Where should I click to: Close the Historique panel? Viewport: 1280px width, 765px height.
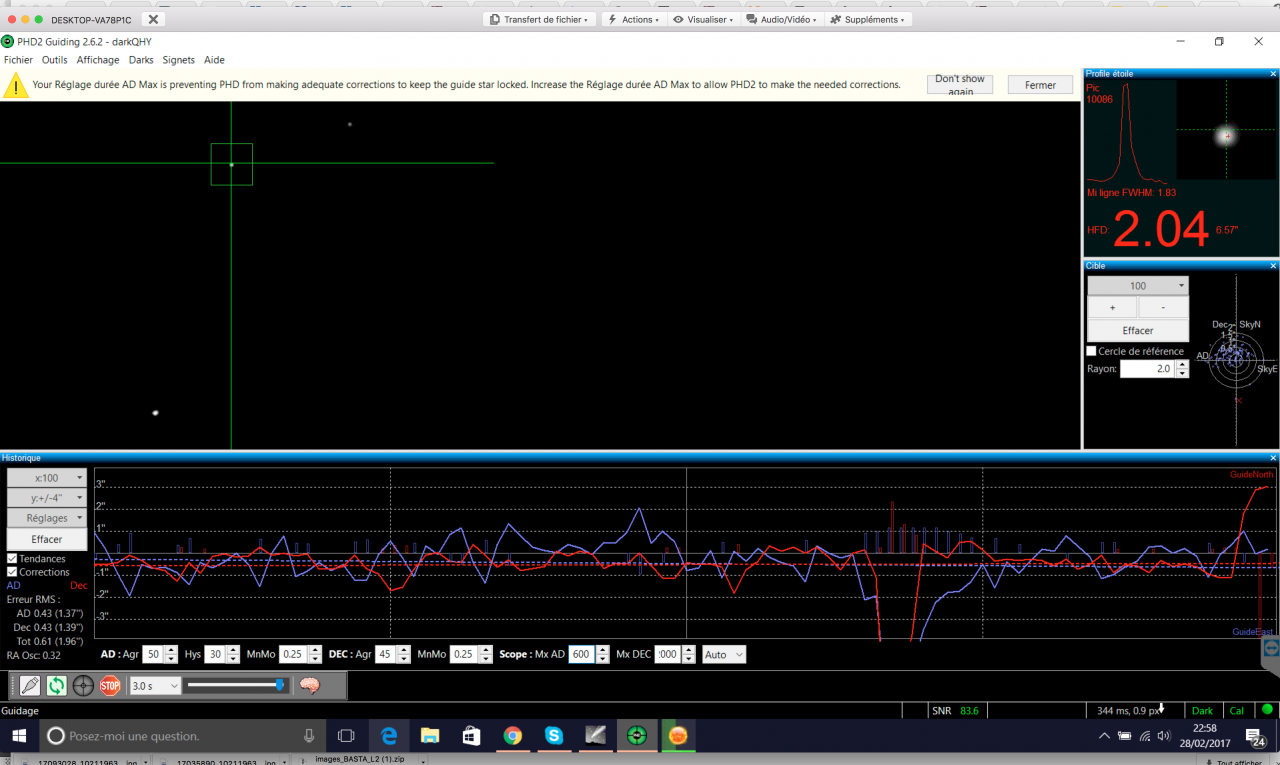pyautogui.click(x=1273, y=457)
